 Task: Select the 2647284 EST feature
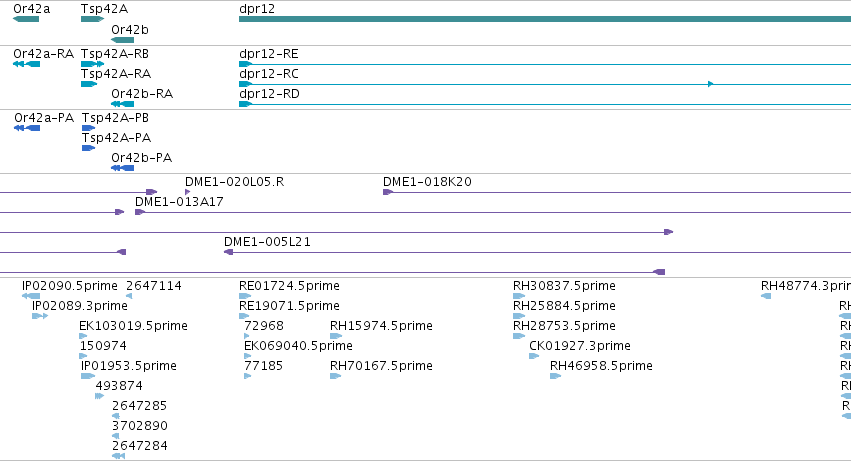tap(118, 456)
